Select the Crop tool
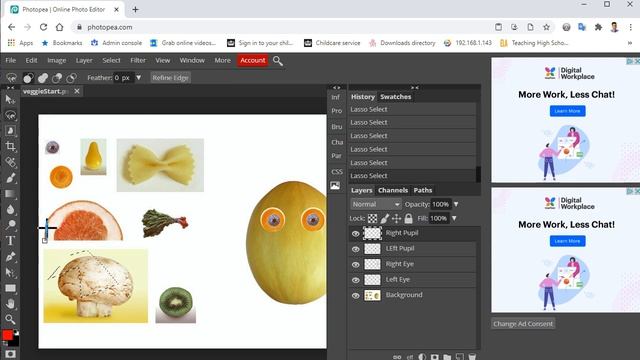The width and height of the screenshot is (640, 360). click(10, 146)
